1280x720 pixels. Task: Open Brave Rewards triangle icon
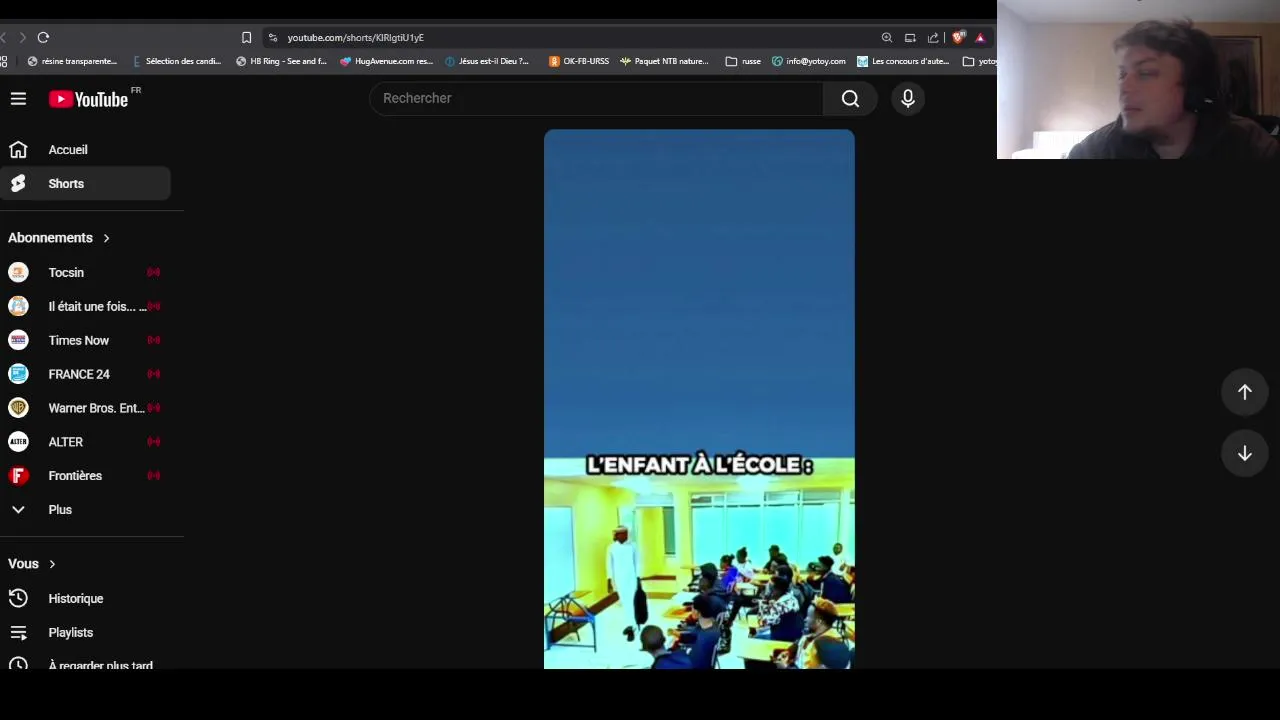(980, 38)
